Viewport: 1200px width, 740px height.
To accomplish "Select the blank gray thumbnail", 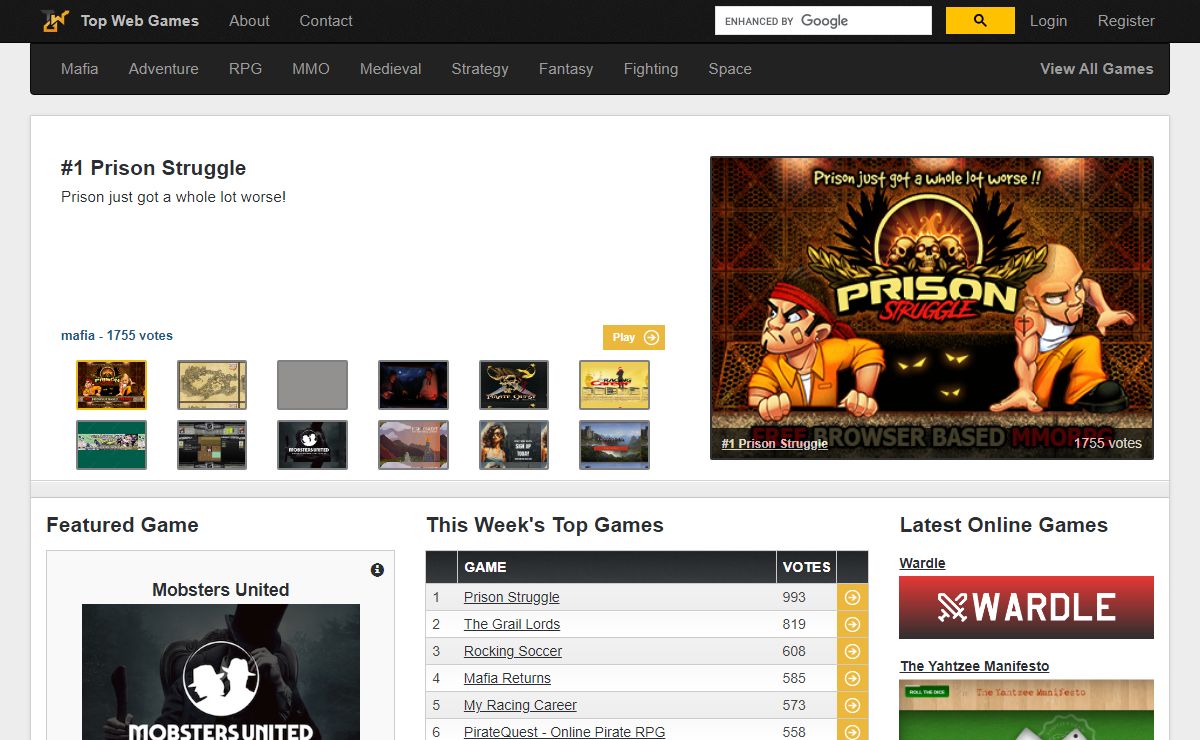I will coord(312,385).
